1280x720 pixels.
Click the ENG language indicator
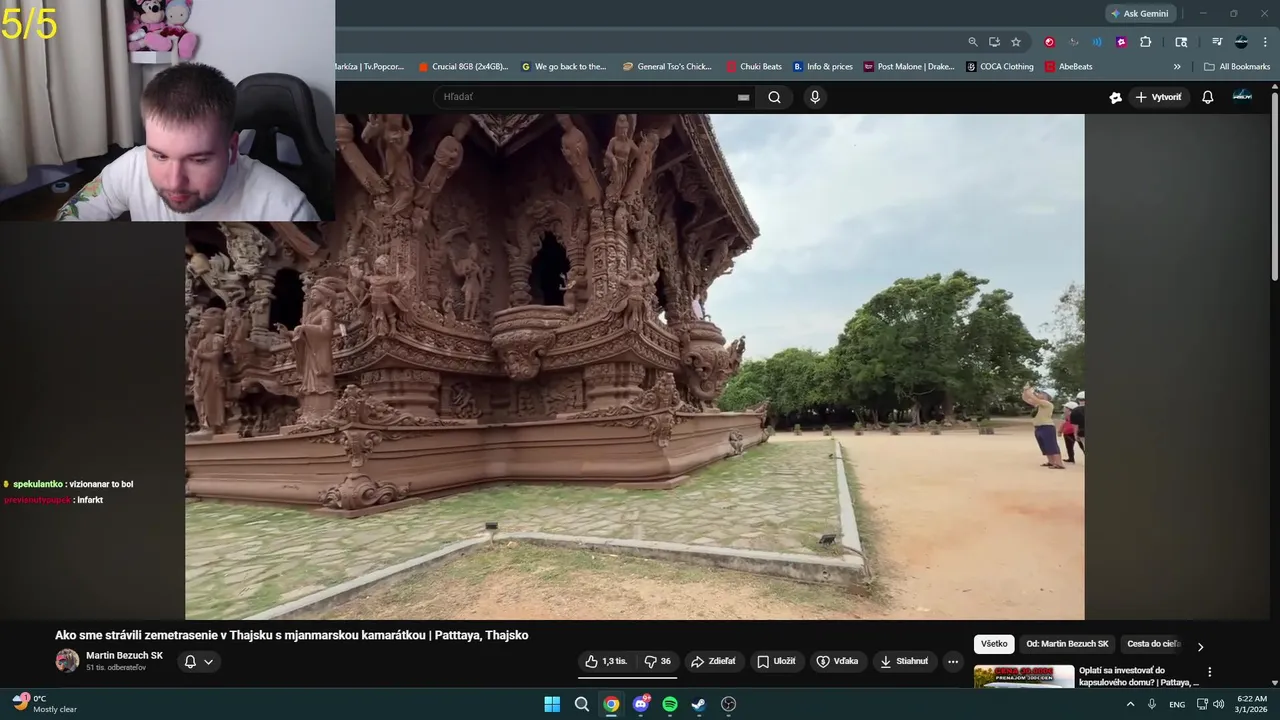[1177, 704]
